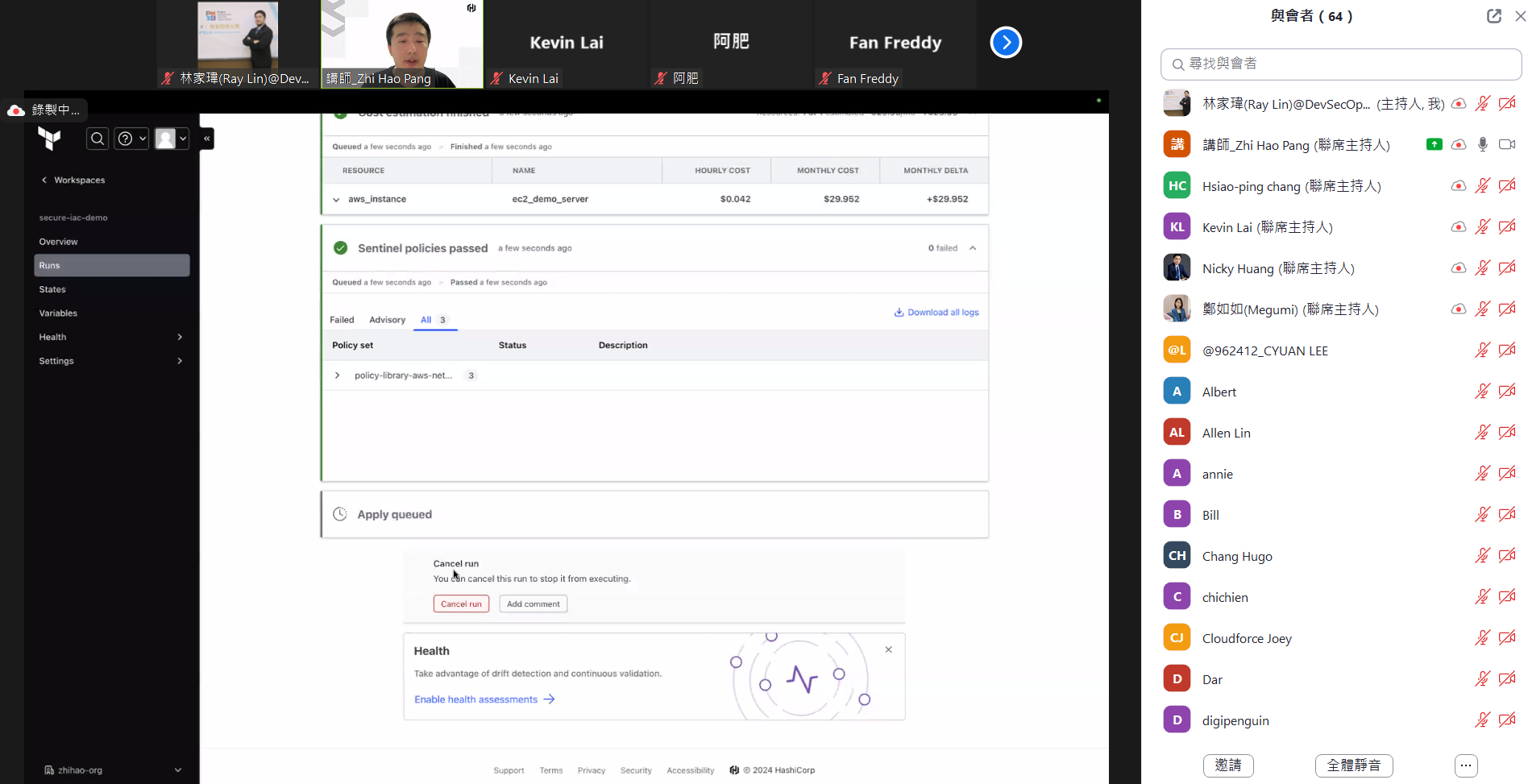
Task: Click the participant search field
Action: pos(1341,64)
